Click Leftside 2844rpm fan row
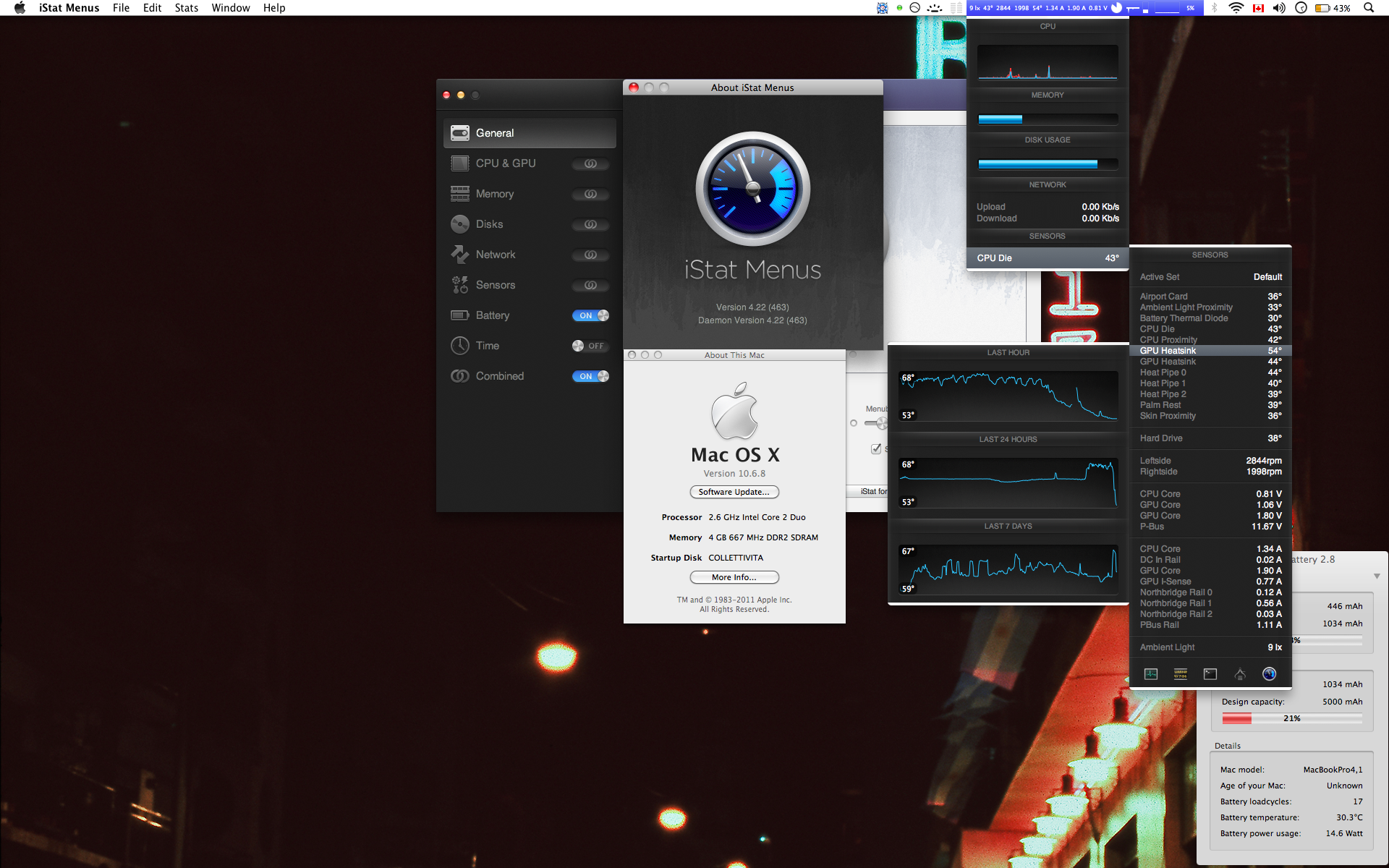This screenshot has height=868, width=1389. coord(1210,461)
